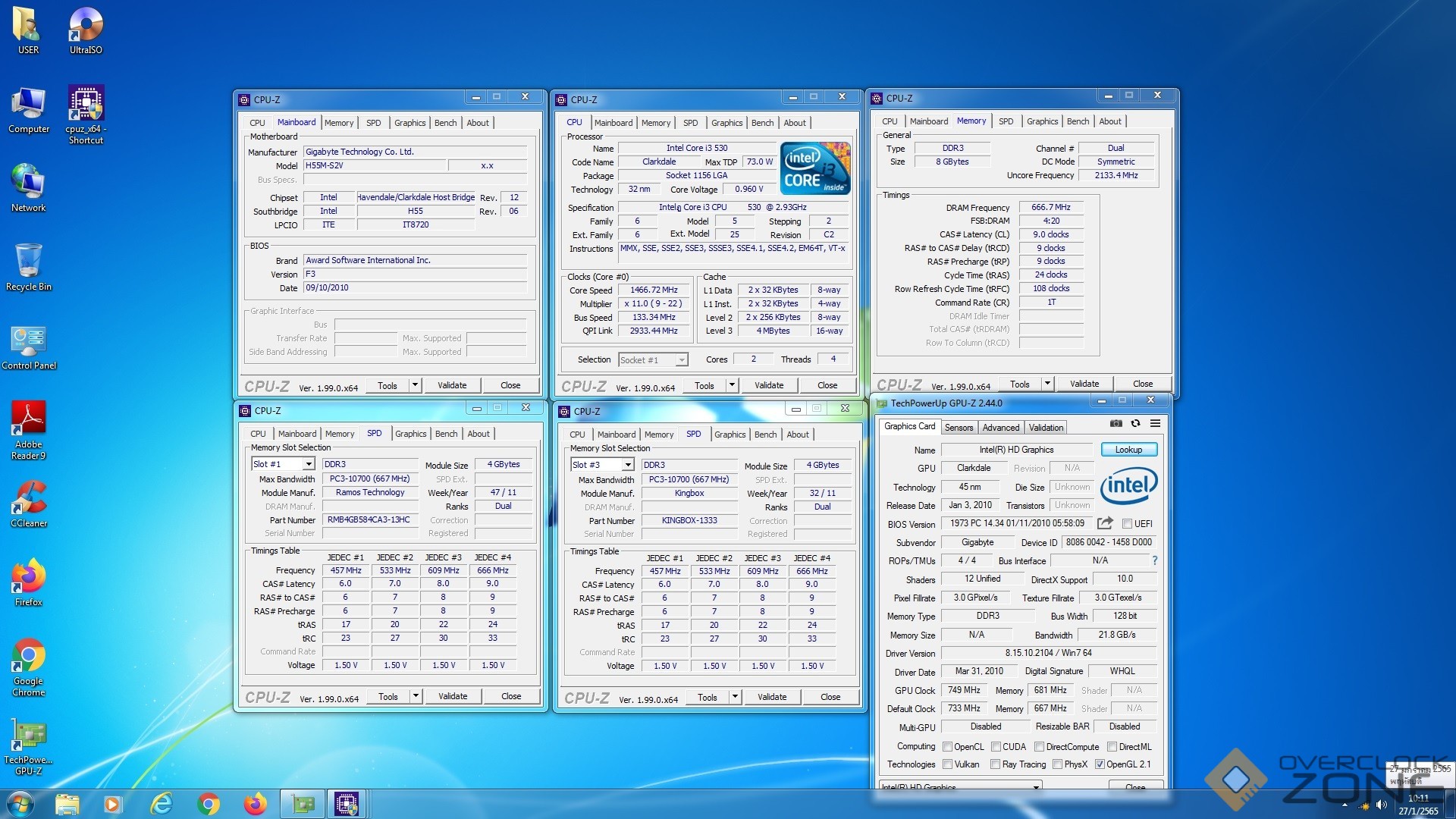Toggle the UEFI checkbox in GPU-Z
This screenshot has height=819, width=1456.
1127,524
